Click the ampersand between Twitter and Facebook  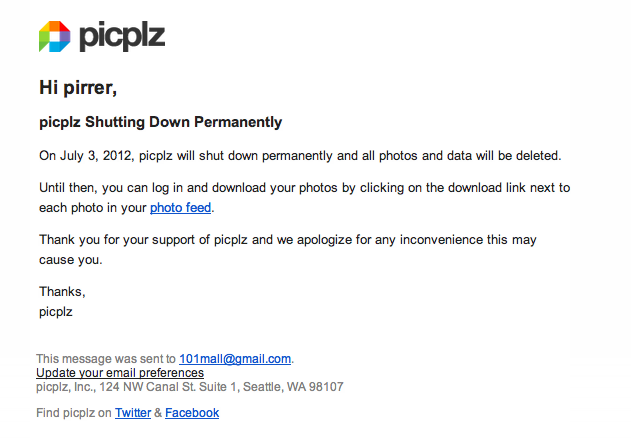click(x=158, y=413)
